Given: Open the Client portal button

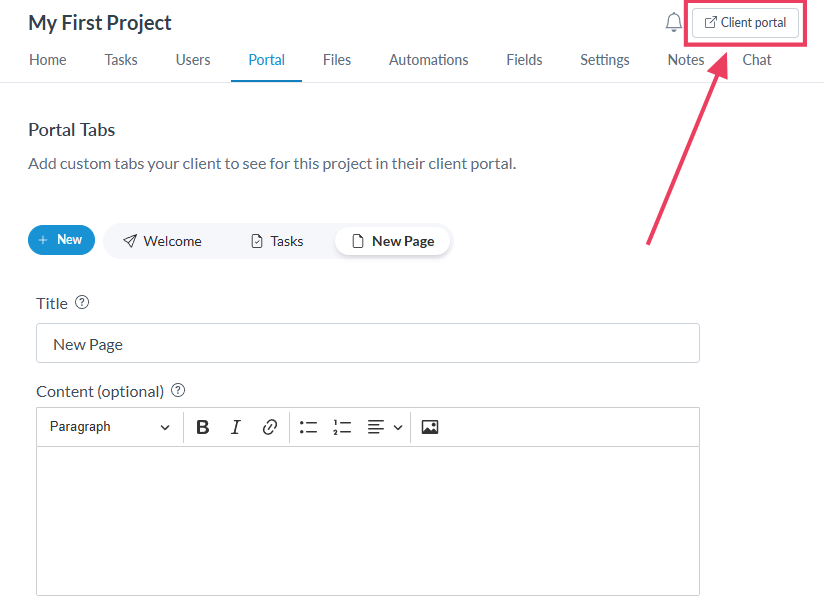Looking at the screenshot, I should pos(745,23).
